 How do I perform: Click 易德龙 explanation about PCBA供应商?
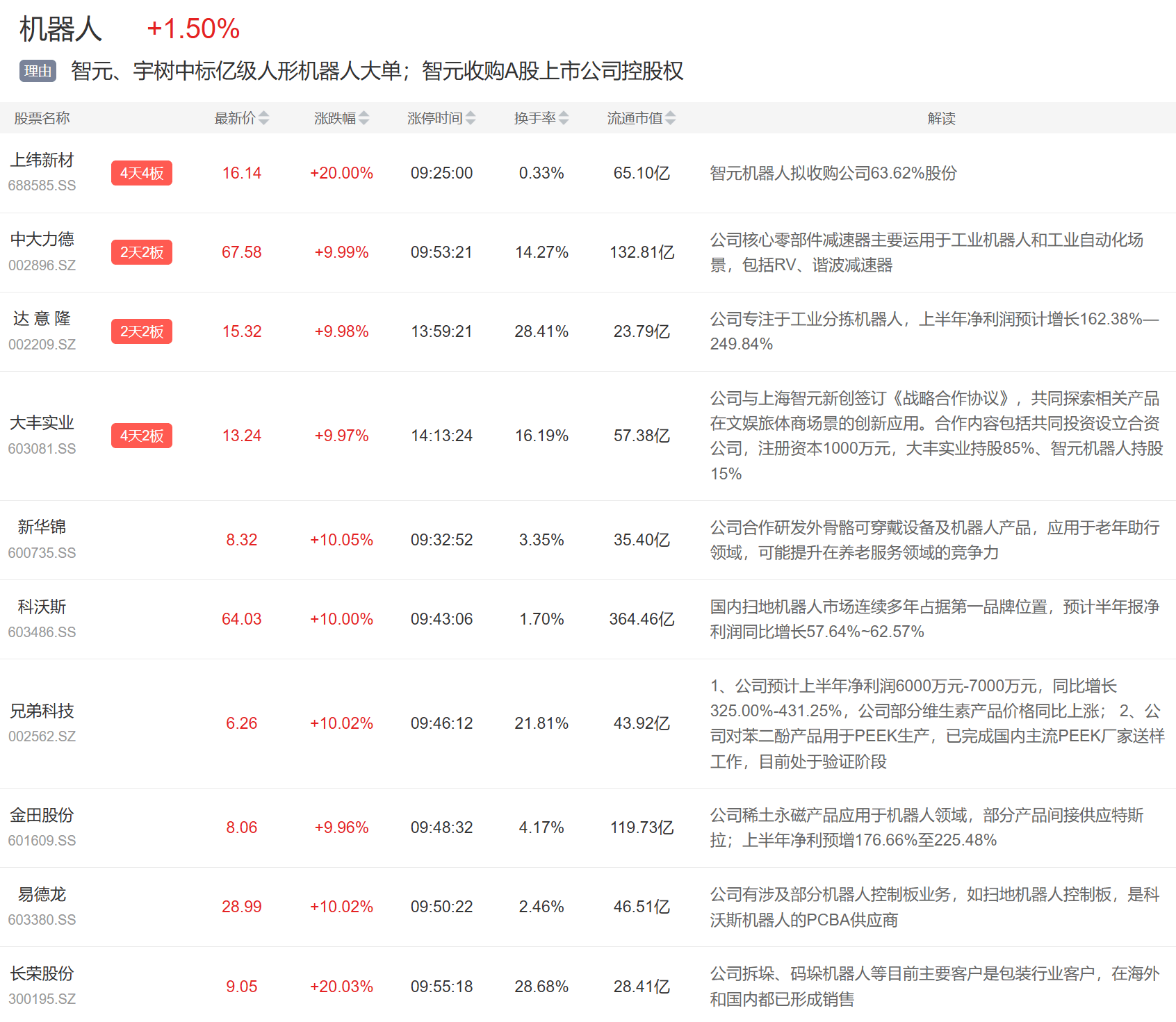(935, 907)
